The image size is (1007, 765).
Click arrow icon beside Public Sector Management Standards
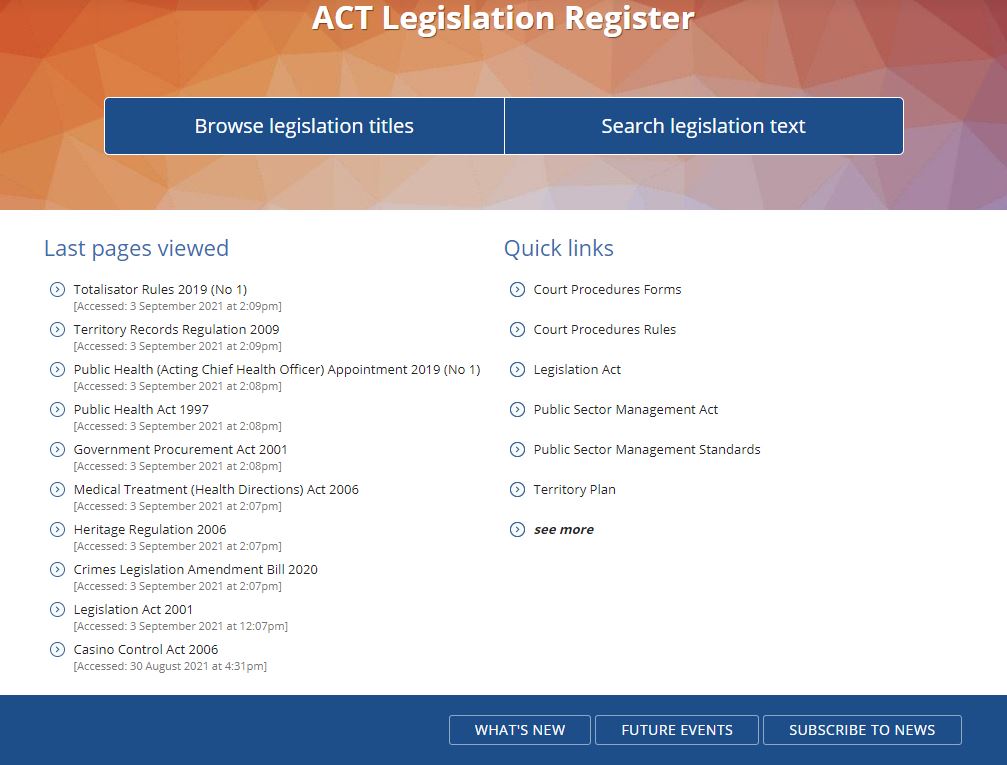[x=517, y=450]
